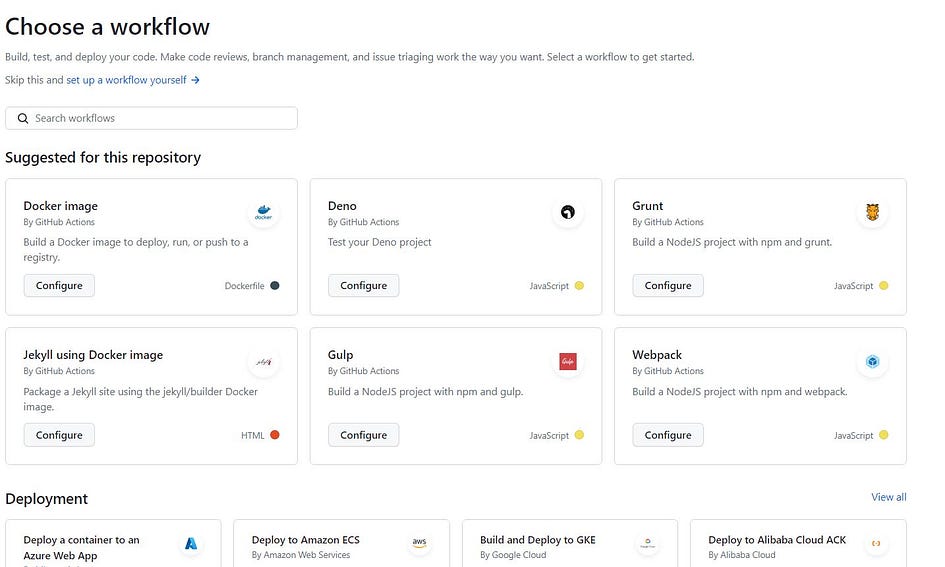Click the Webpack cube logo icon

(x=872, y=362)
